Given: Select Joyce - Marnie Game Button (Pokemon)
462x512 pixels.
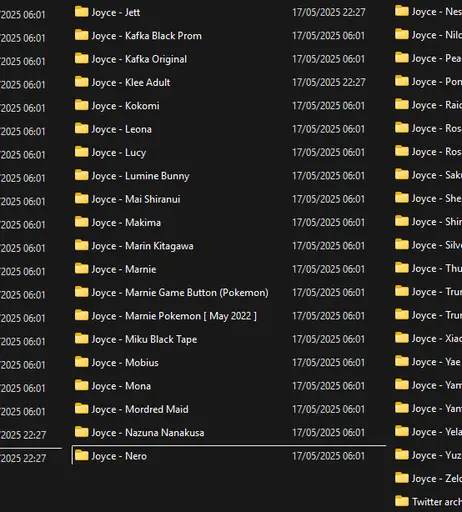Looking at the screenshot, I should 180,293.
